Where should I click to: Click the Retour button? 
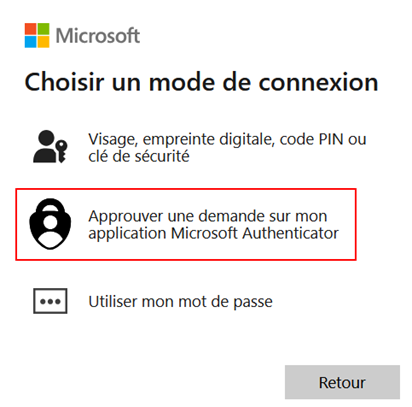click(342, 382)
